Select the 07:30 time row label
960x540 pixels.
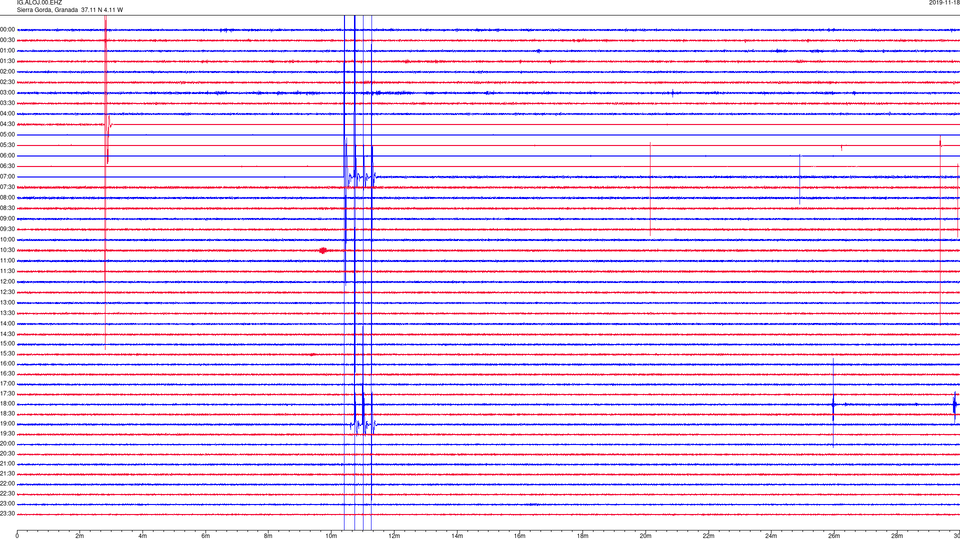(7, 187)
